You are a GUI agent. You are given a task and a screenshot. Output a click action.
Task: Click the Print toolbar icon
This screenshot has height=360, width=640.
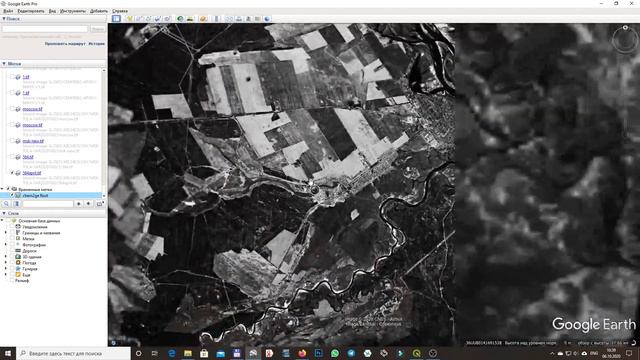point(239,18)
